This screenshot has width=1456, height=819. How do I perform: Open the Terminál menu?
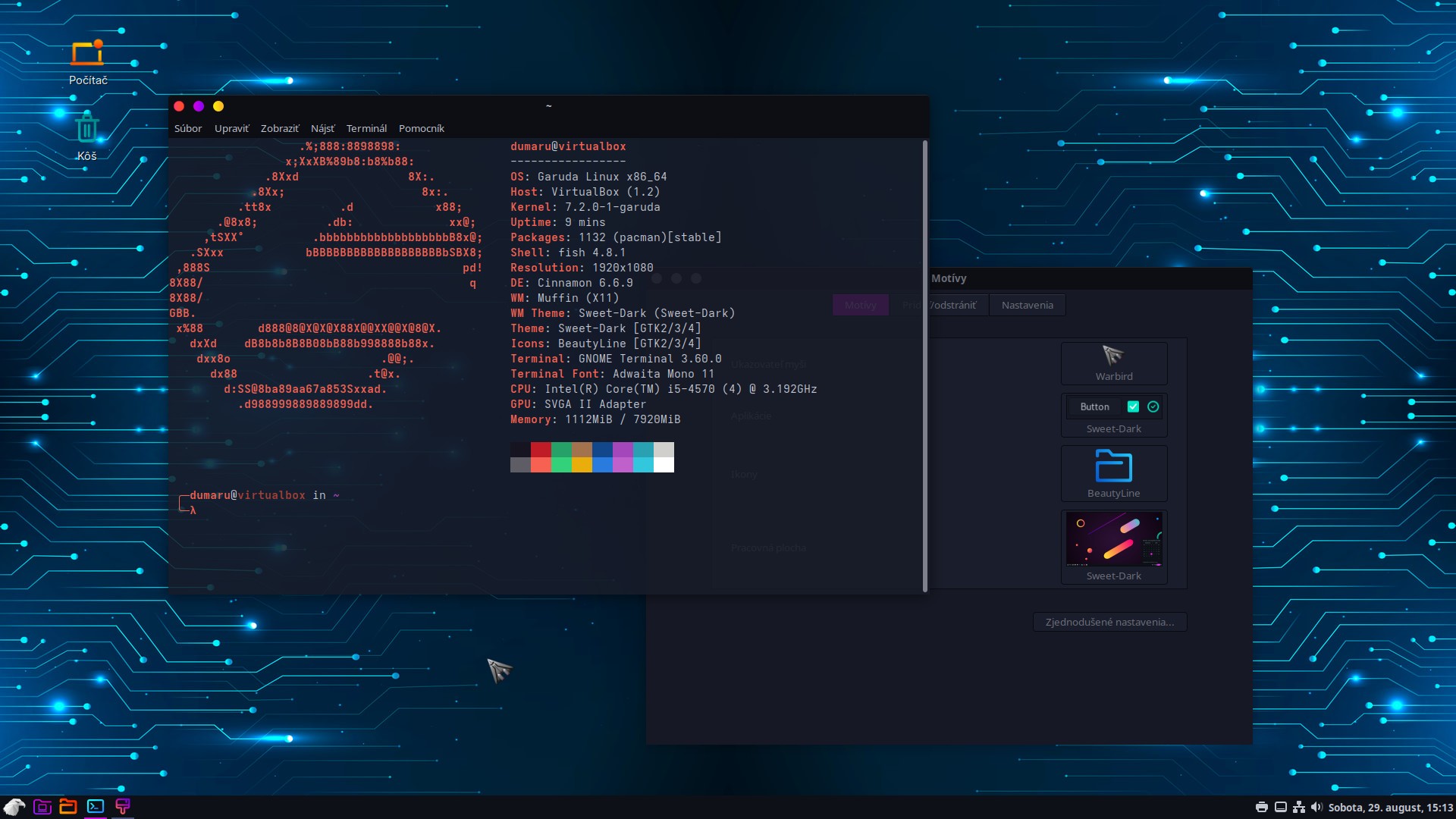tap(366, 129)
